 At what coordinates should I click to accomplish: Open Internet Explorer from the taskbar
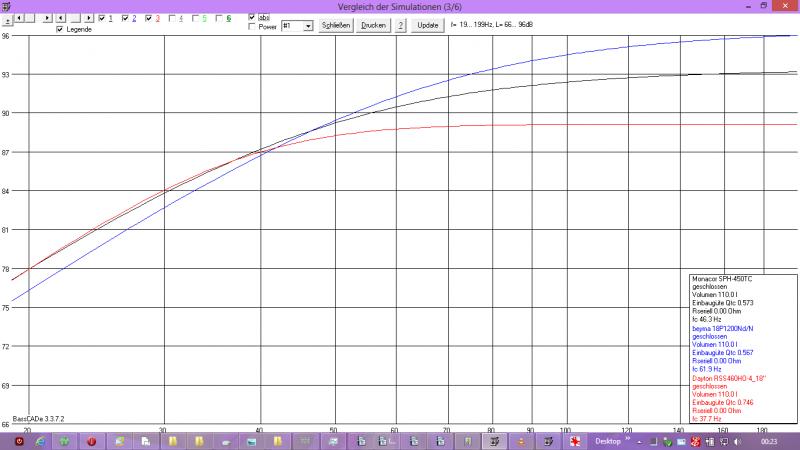coord(40,441)
